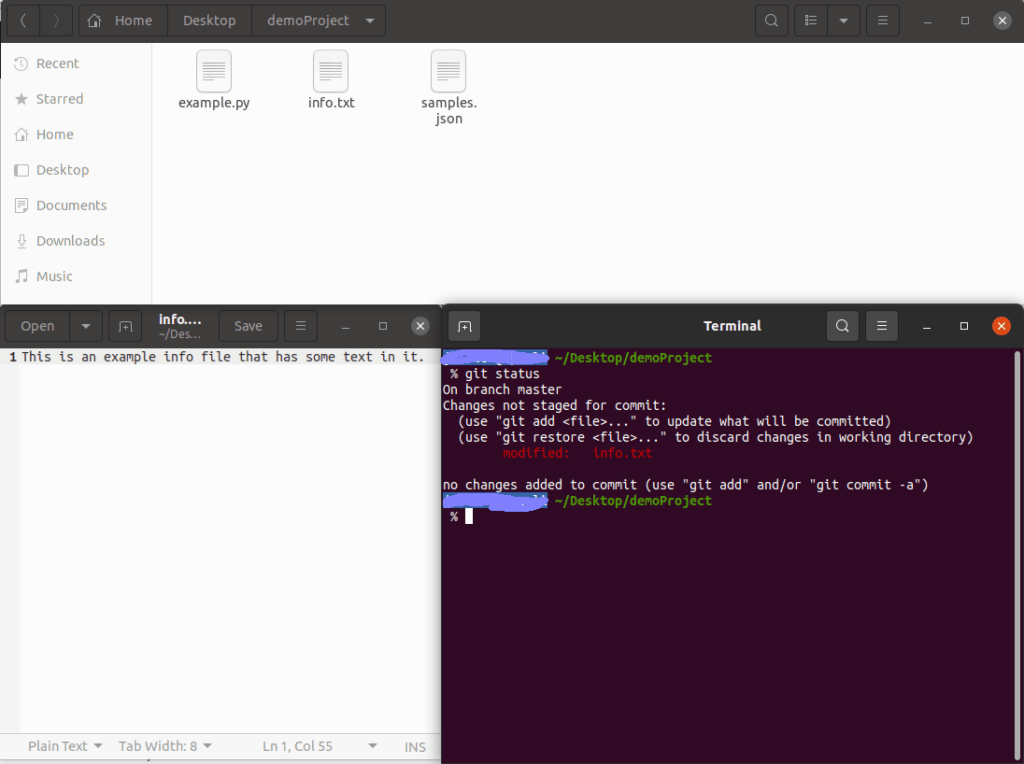Minimize the file manager window
This screenshot has width=1024, height=764.
[927, 20]
